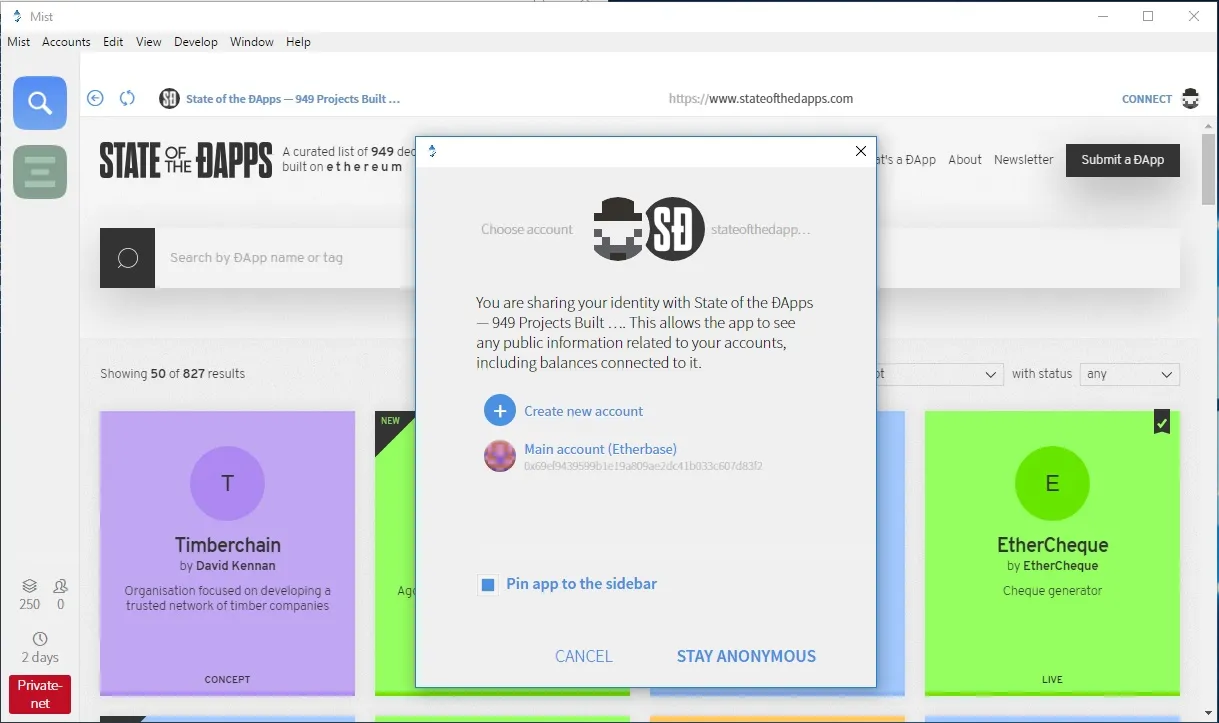Screen dimensions: 1219x723
Task: Click the anonymous identity avatar next to CONNECT
Action: pos(1190,98)
